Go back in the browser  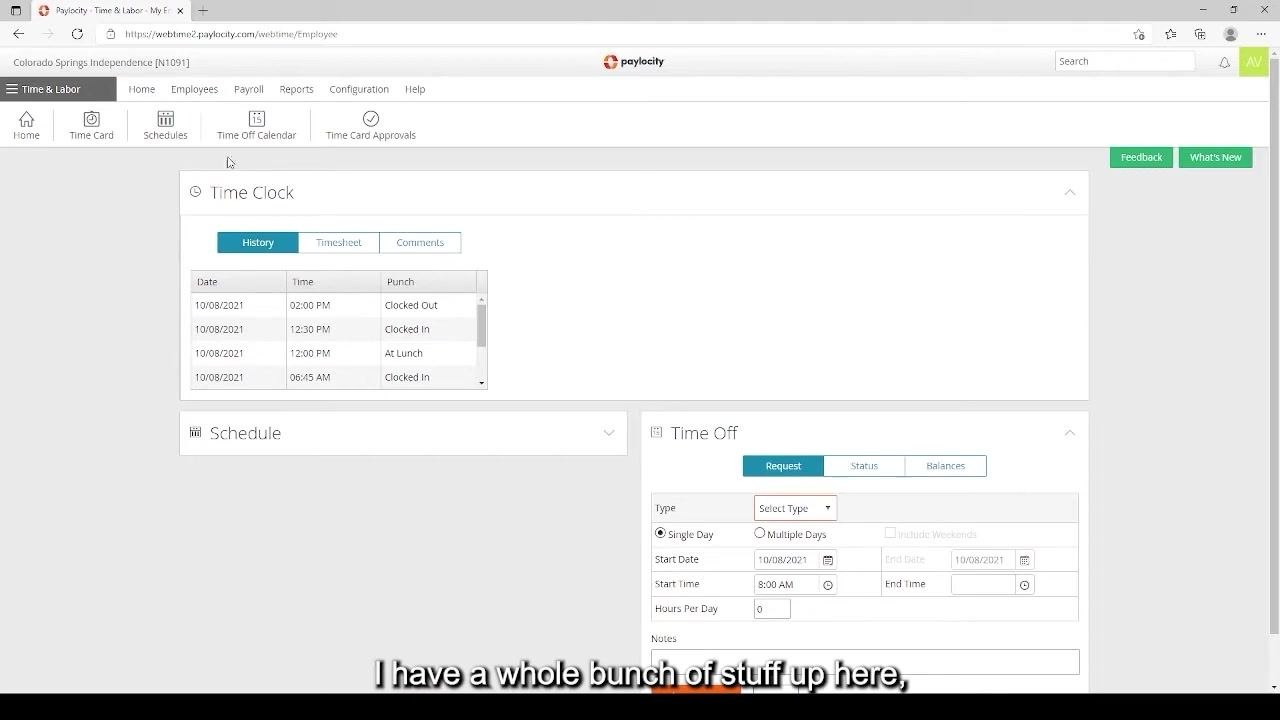18,34
